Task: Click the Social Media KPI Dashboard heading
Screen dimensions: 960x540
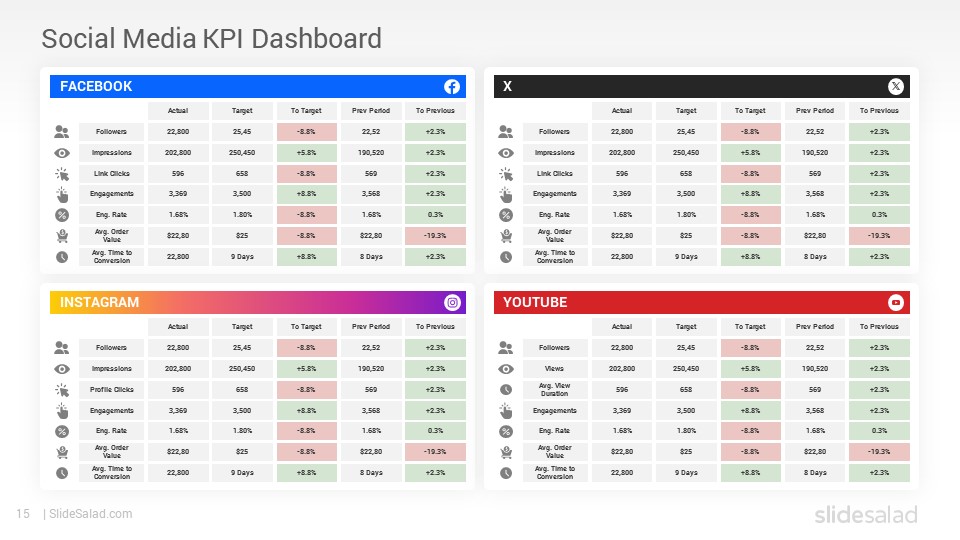Action: [x=212, y=39]
